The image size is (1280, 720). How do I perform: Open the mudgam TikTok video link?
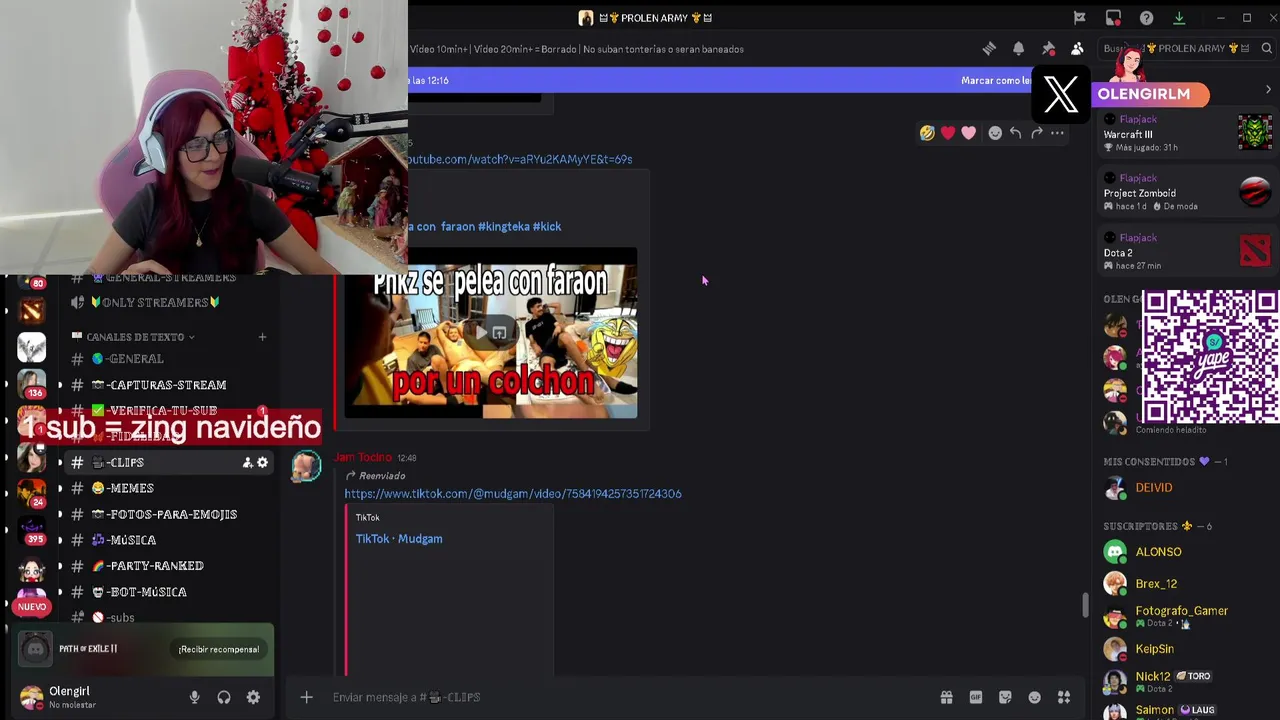513,493
